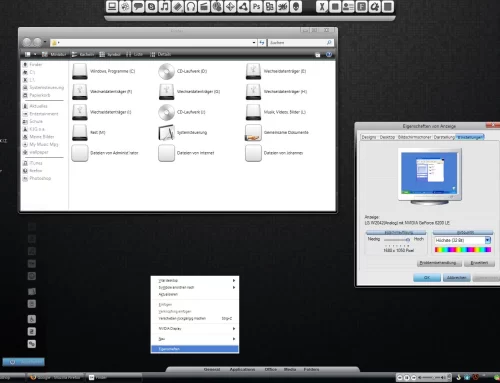The width and height of the screenshot is (500, 383).
Task: Click OK in Eigenschaften von Anzeige
Action: (427, 278)
